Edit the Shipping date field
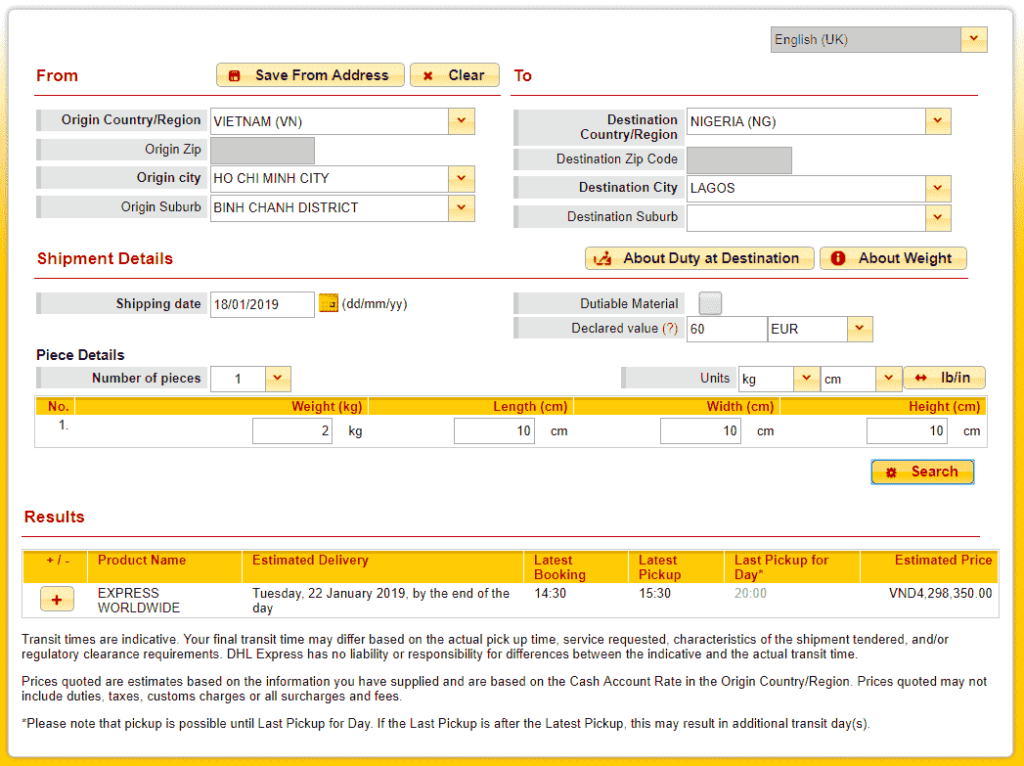Screen dimensions: 1024x766 262,304
